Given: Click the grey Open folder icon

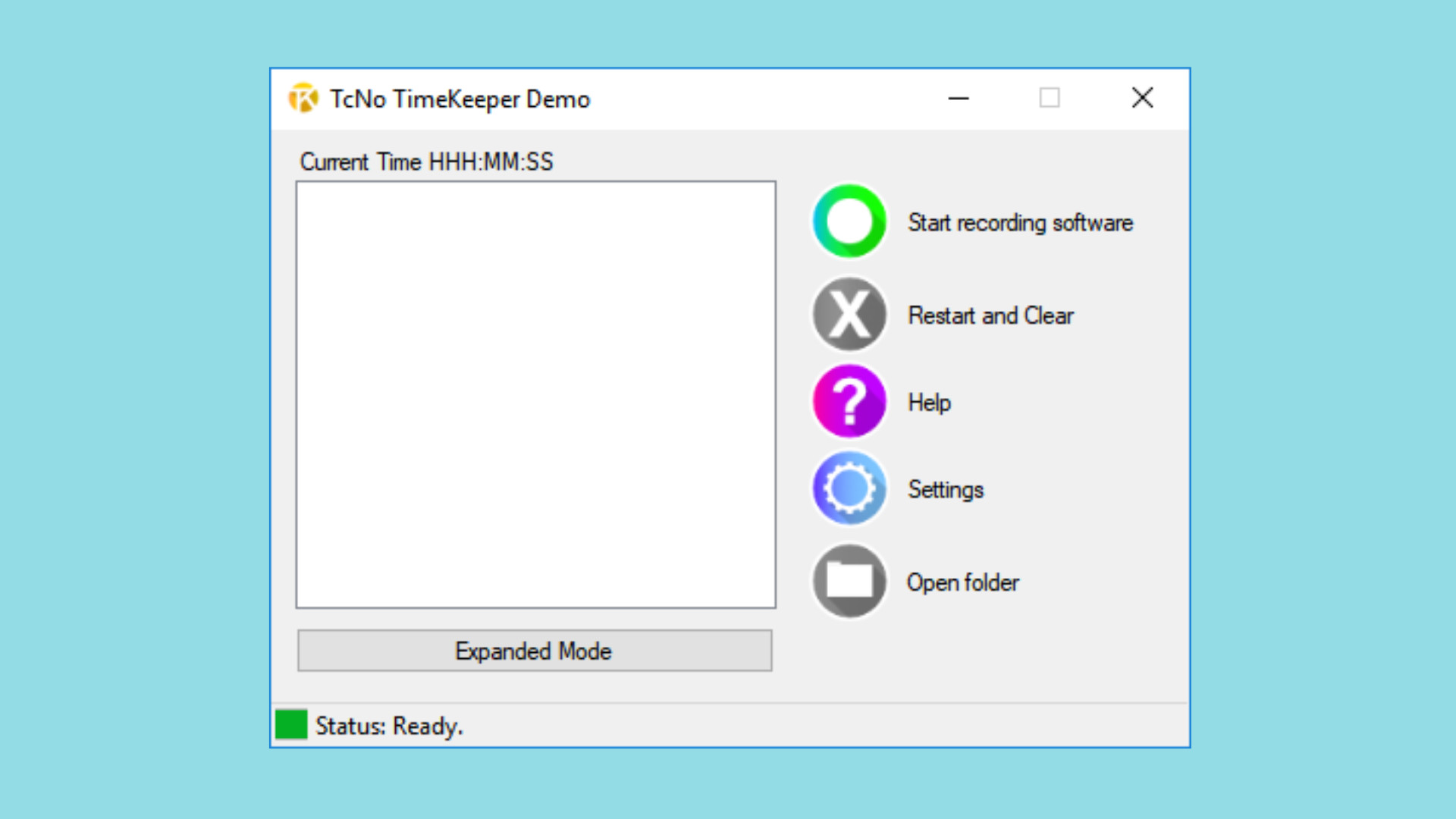Looking at the screenshot, I should (849, 582).
